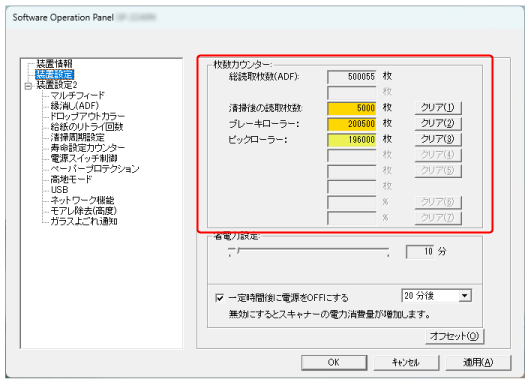Select the USB tree item
The width and height of the screenshot is (530, 380).
(x=59, y=190)
